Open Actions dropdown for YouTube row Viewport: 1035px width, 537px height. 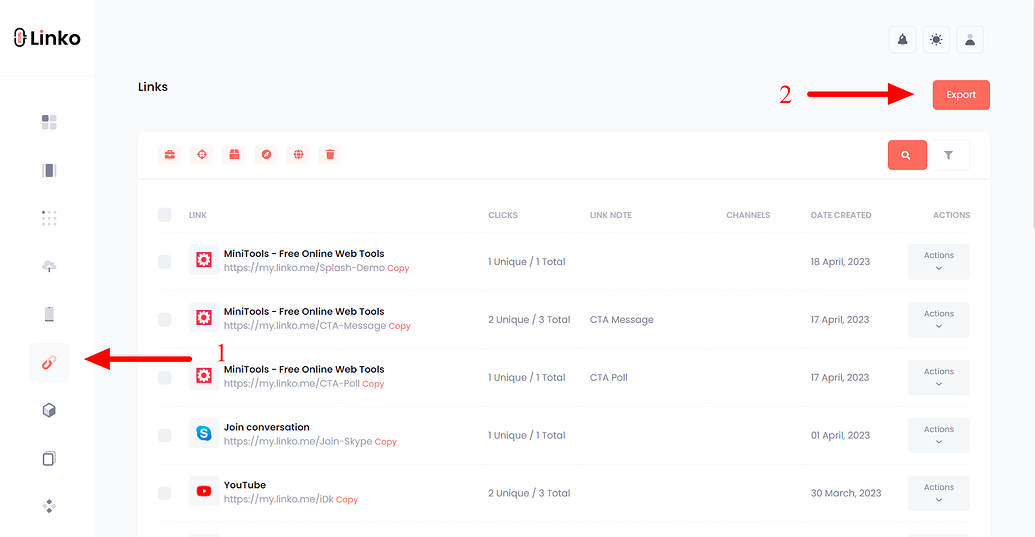[939, 493]
